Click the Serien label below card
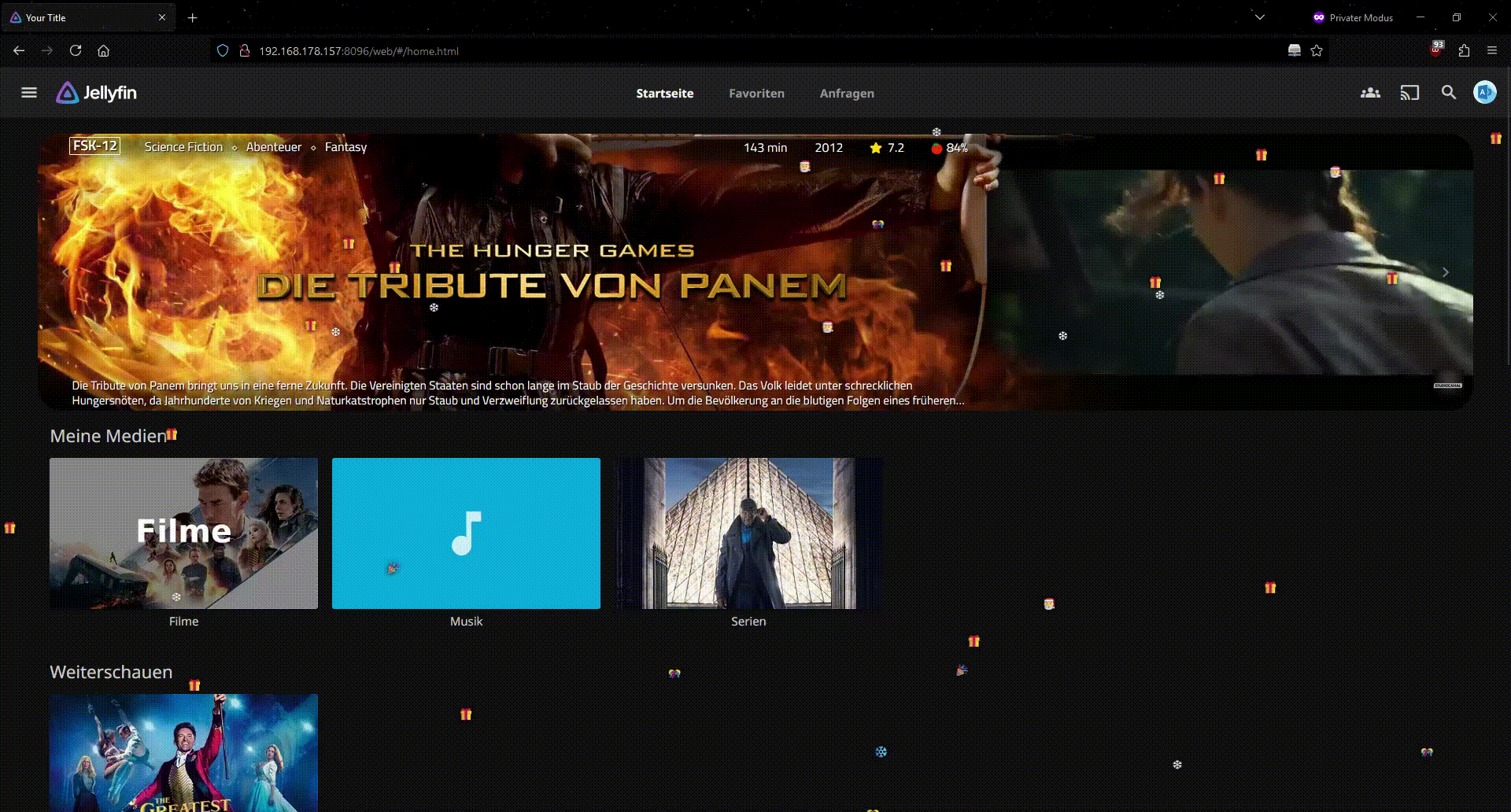Image resolution: width=1511 pixels, height=812 pixels. [x=748, y=621]
